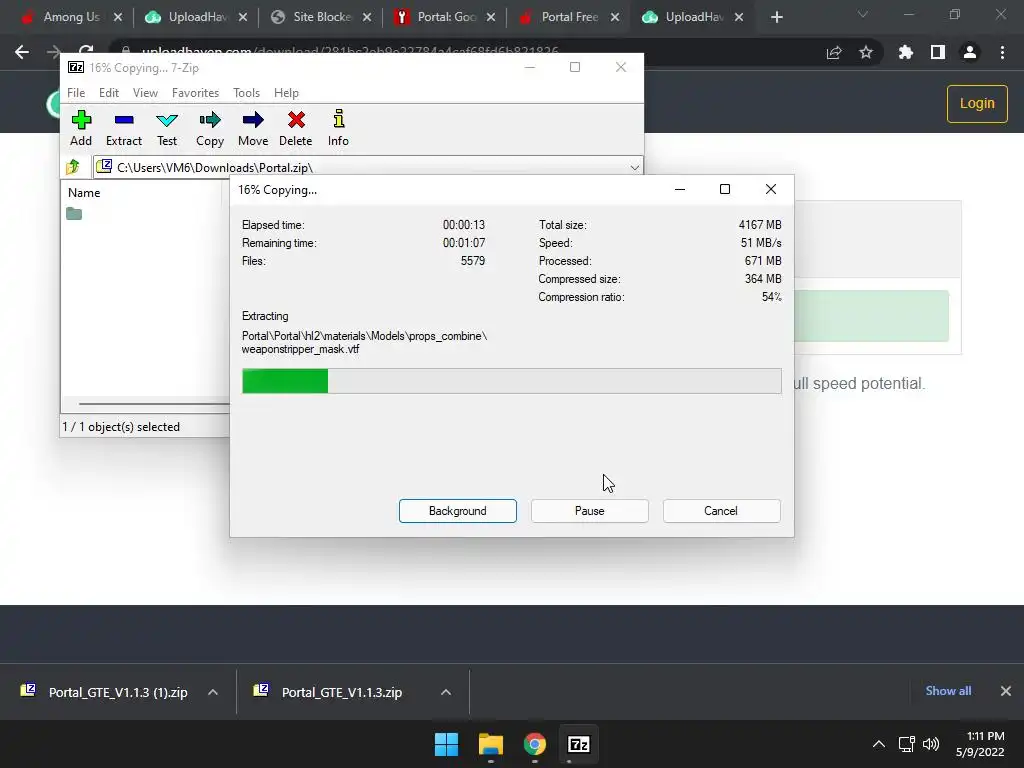Show hidden system tray icons
The width and height of the screenshot is (1024, 768).
point(879,744)
